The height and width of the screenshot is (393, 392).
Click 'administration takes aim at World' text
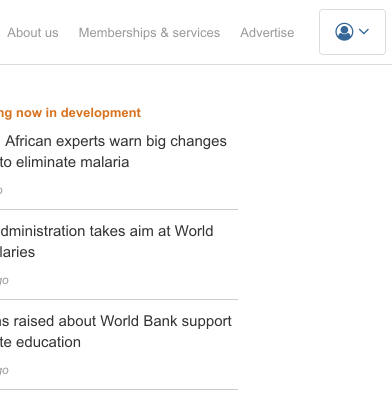[107, 231]
